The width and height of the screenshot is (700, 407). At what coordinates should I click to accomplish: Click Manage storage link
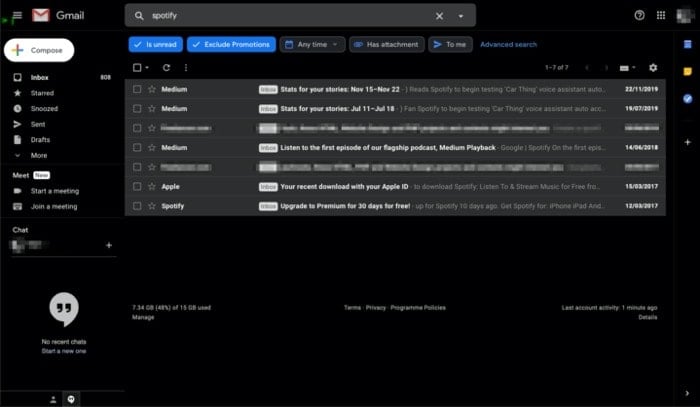point(143,317)
